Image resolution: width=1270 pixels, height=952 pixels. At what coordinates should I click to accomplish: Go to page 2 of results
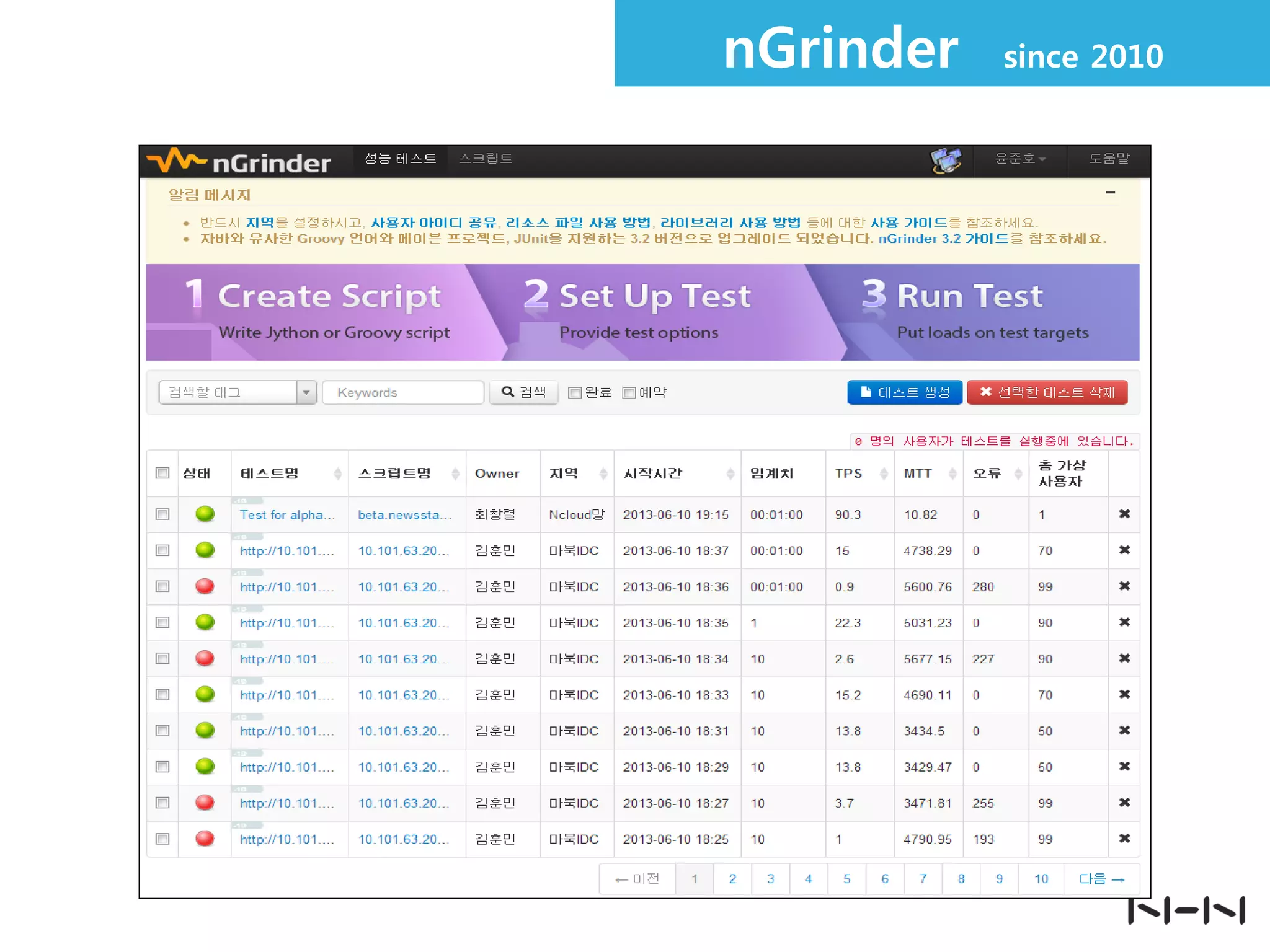click(732, 878)
